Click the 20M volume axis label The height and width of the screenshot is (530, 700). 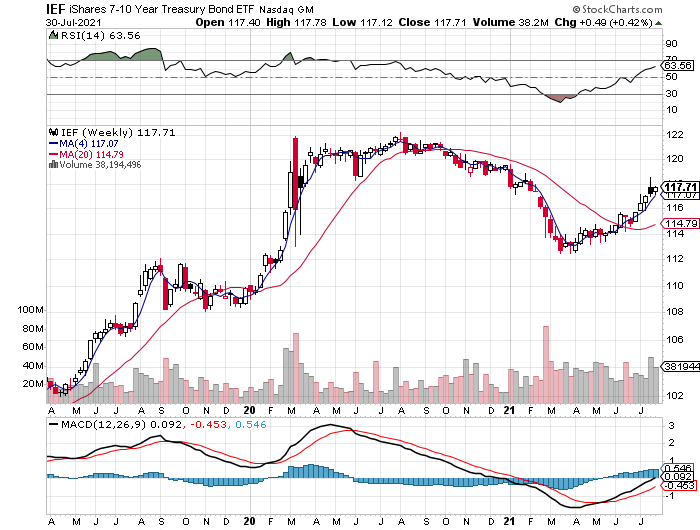coord(33,384)
